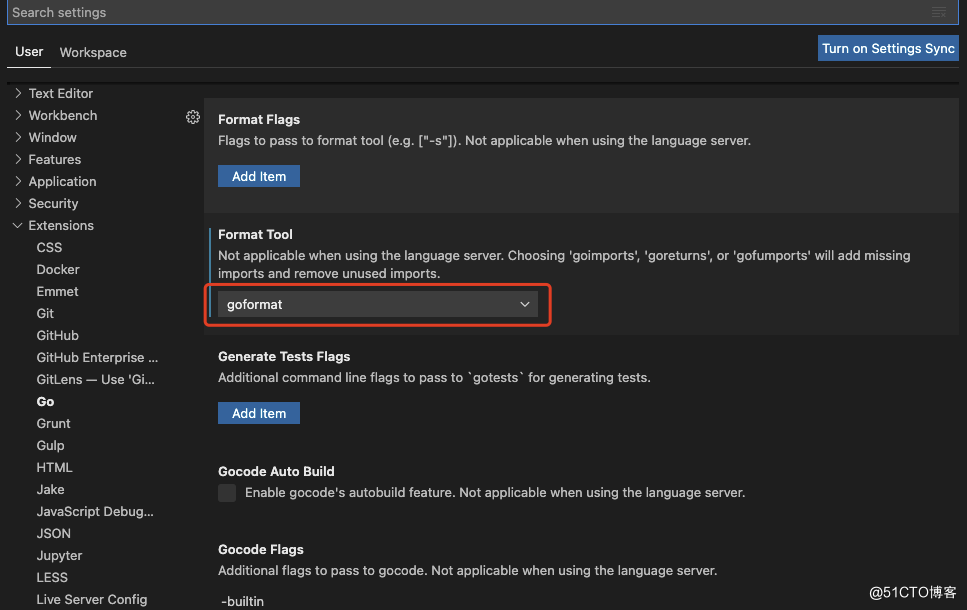Open the Format Tool goformat dropdown

pos(377,305)
